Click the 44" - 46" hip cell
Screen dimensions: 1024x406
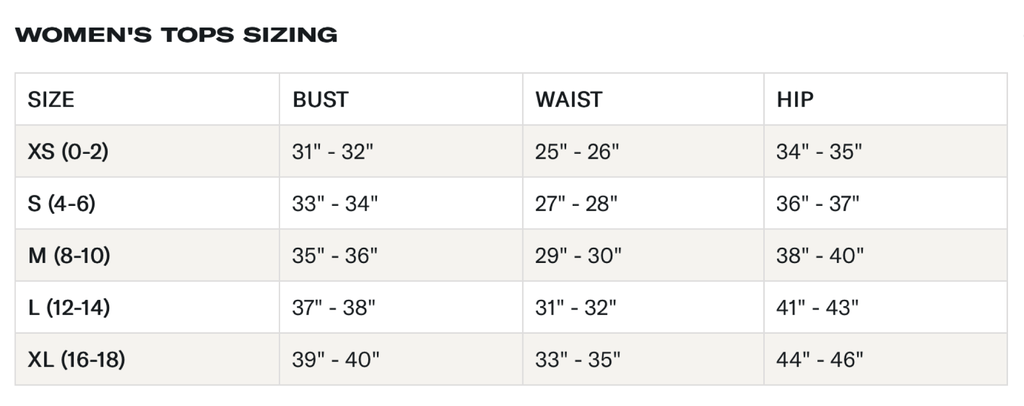(820, 360)
